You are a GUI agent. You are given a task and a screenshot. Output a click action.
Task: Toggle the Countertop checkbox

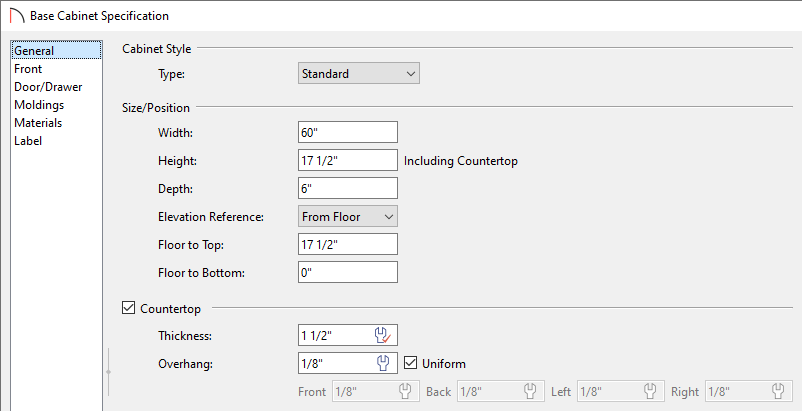[128, 308]
